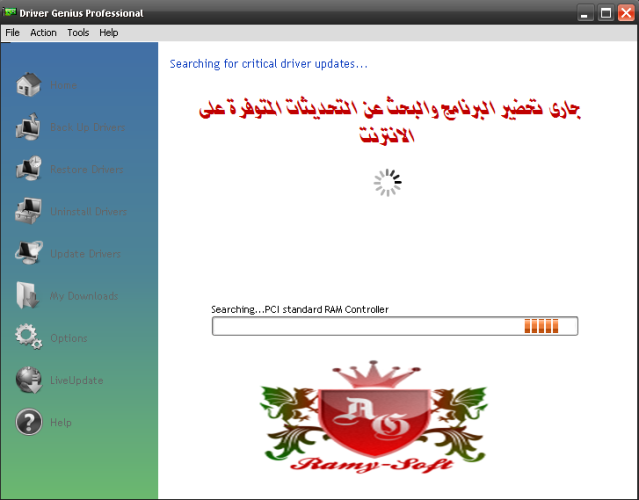Select Uninstall Drivers label

pyautogui.click(x=88, y=211)
